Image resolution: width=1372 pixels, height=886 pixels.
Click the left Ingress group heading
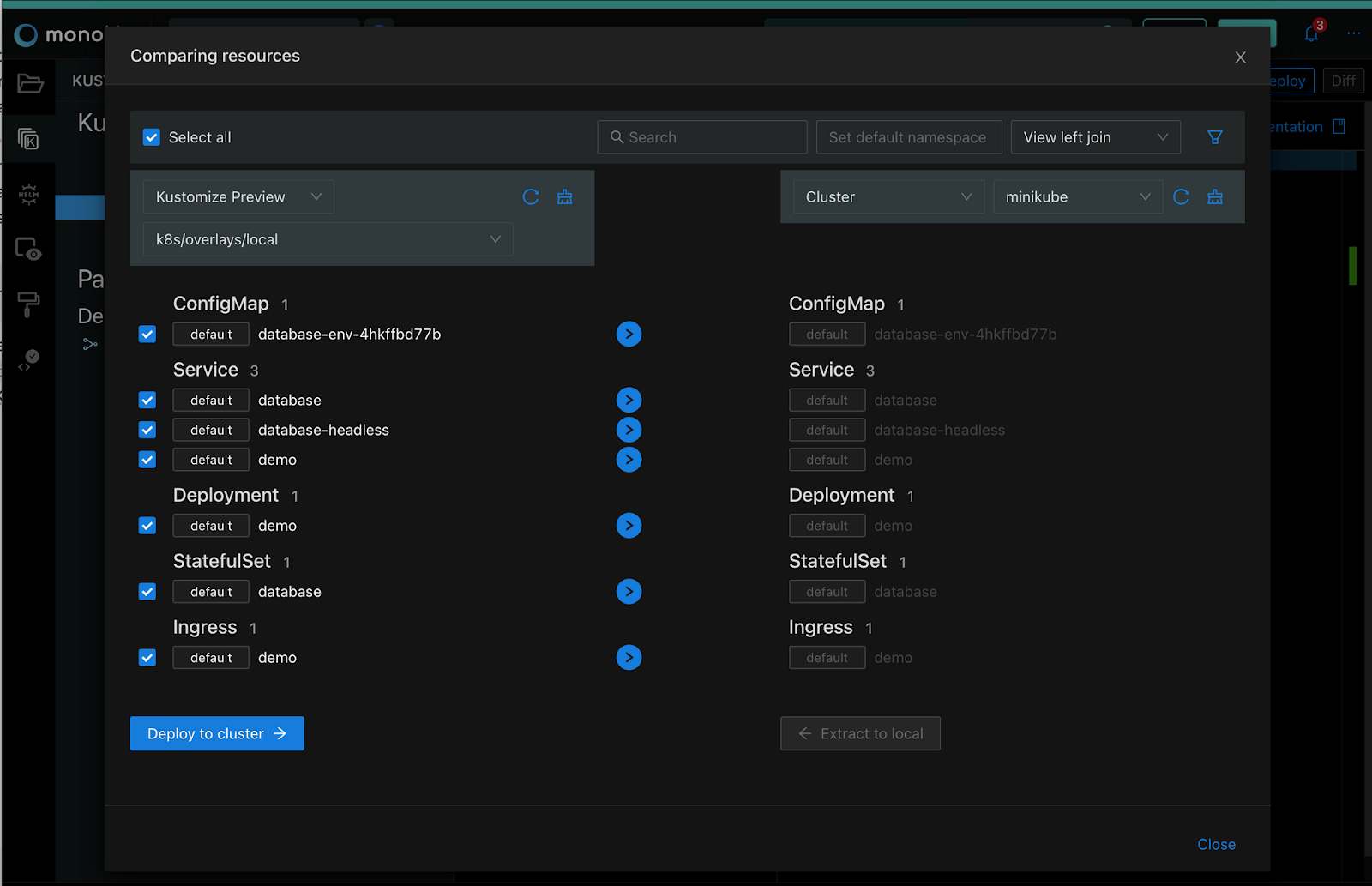[205, 627]
